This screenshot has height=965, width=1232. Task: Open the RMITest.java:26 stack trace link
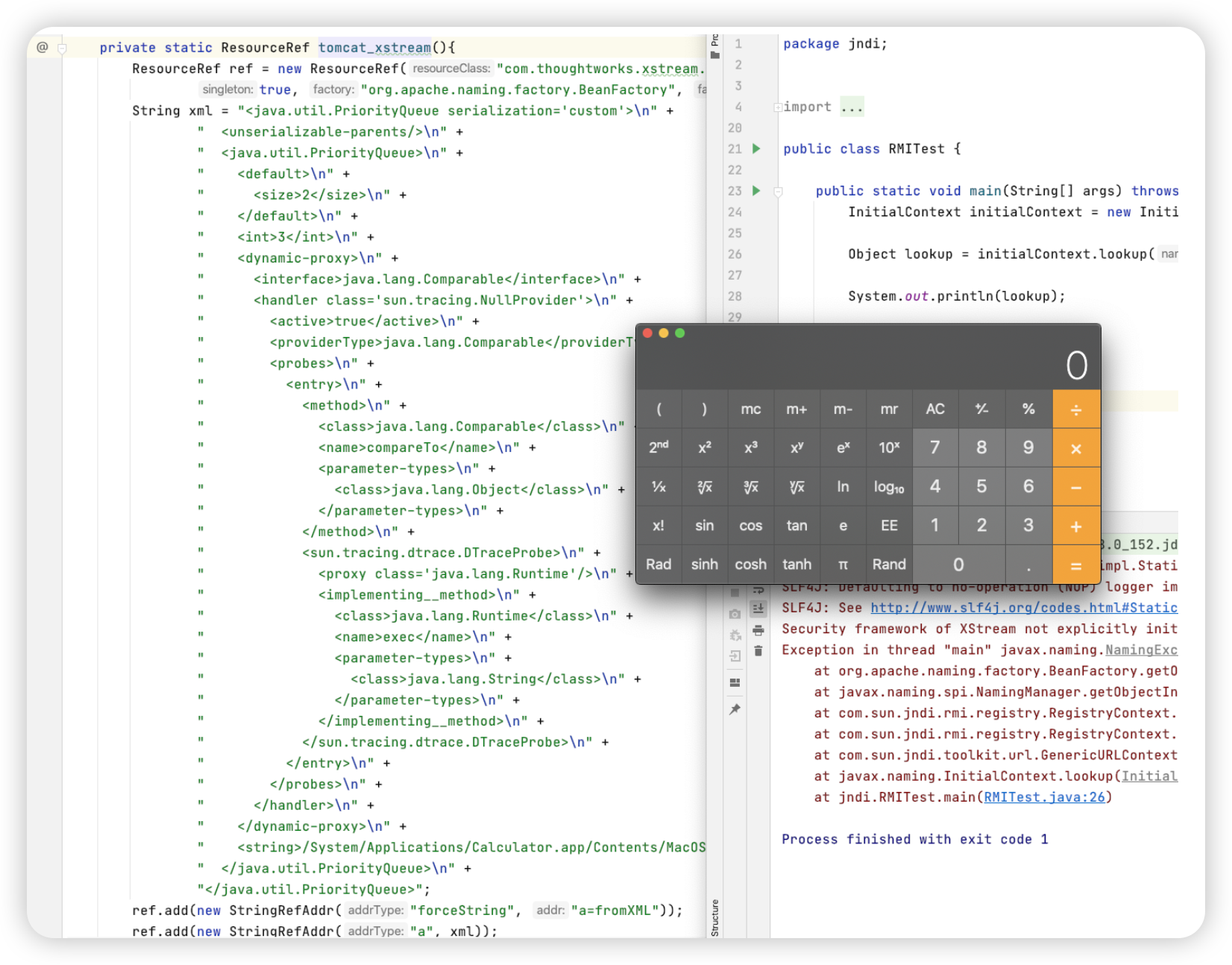coord(1044,797)
